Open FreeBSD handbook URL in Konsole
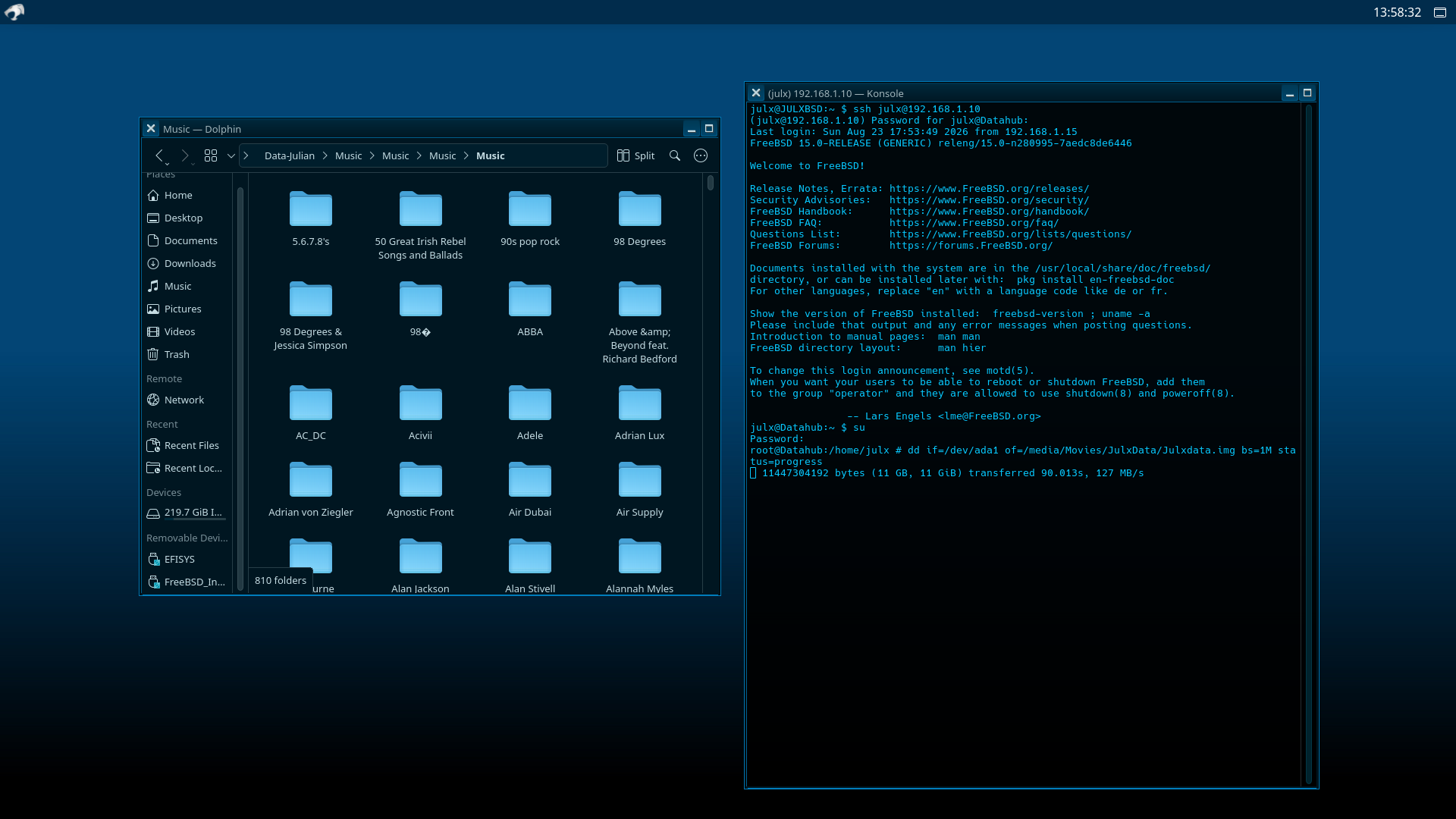The height and width of the screenshot is (819, 1456). (989, 212)
